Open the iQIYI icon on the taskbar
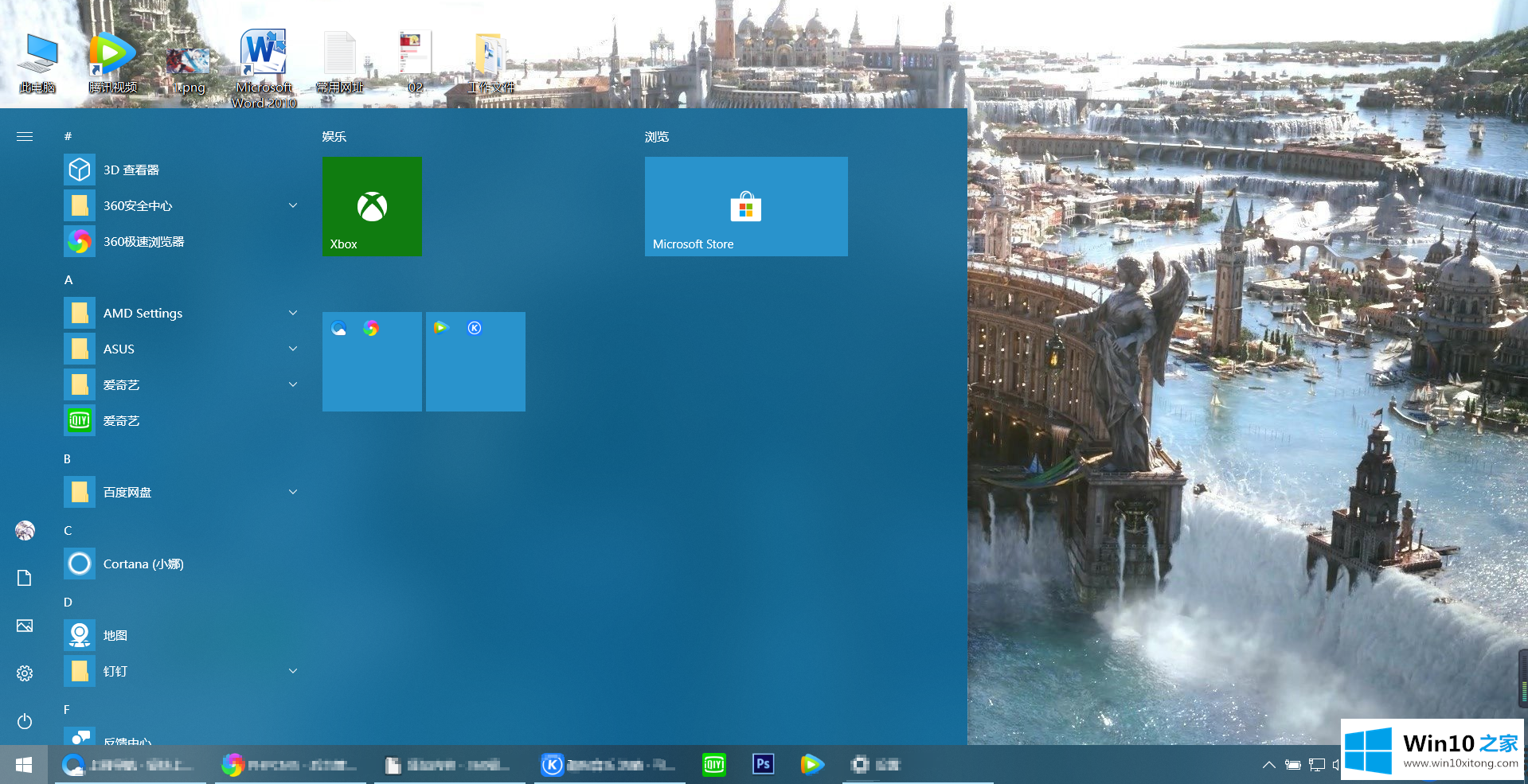This screenshot has width=1528, height=784. (x=714, y=765)
